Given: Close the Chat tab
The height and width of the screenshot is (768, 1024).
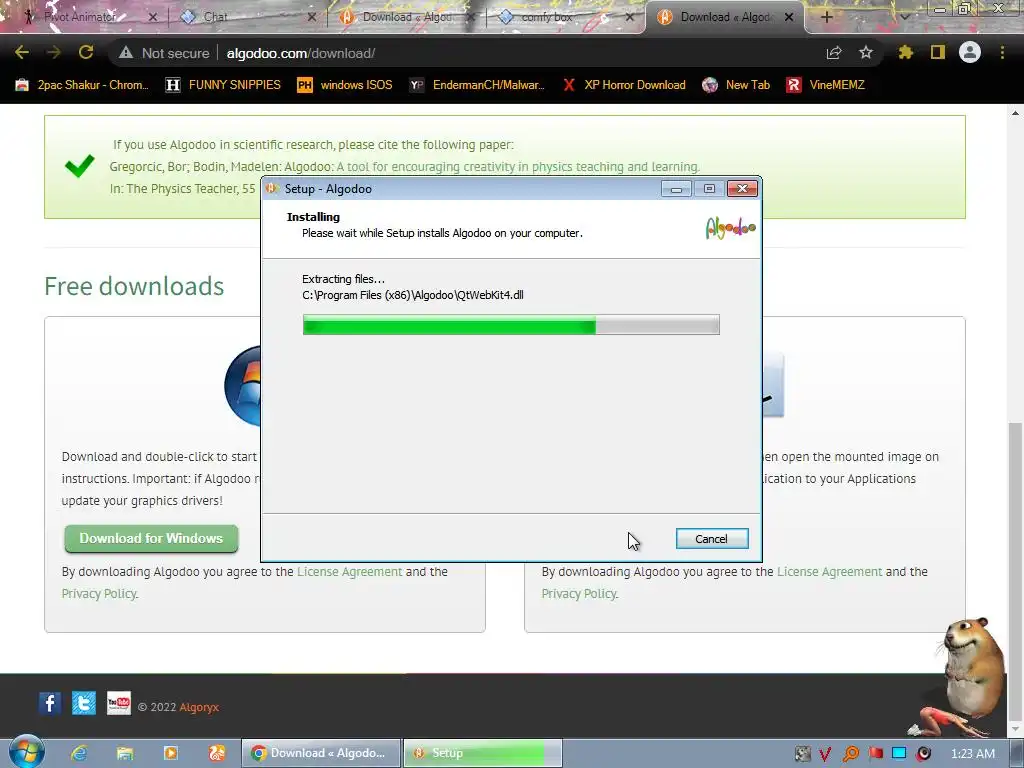Looking at the screenshot, I should click(x=312, y=17).
